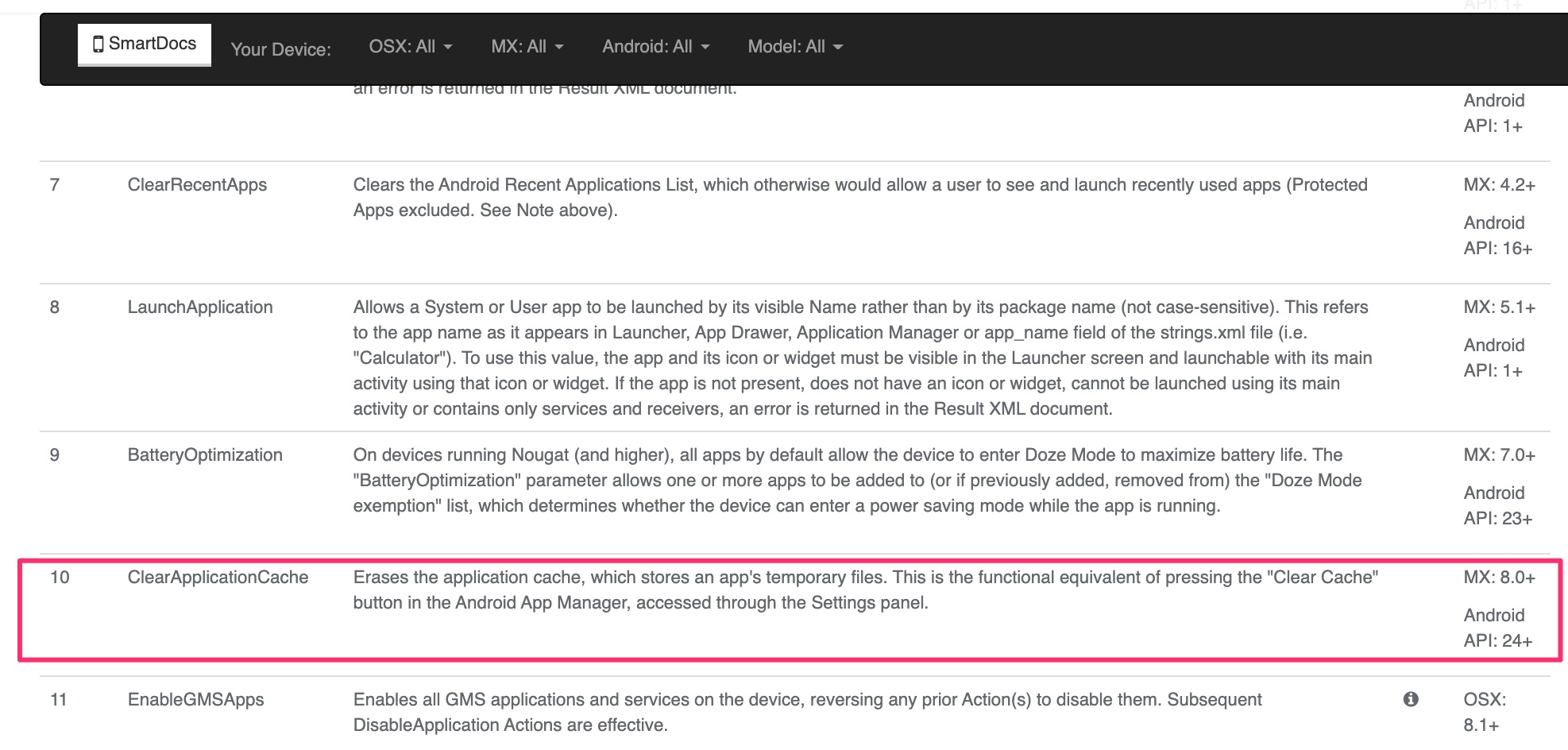Expand the Model: All dropdown
The height and width of the screenshot is (750, 1568).
[794, 47]
